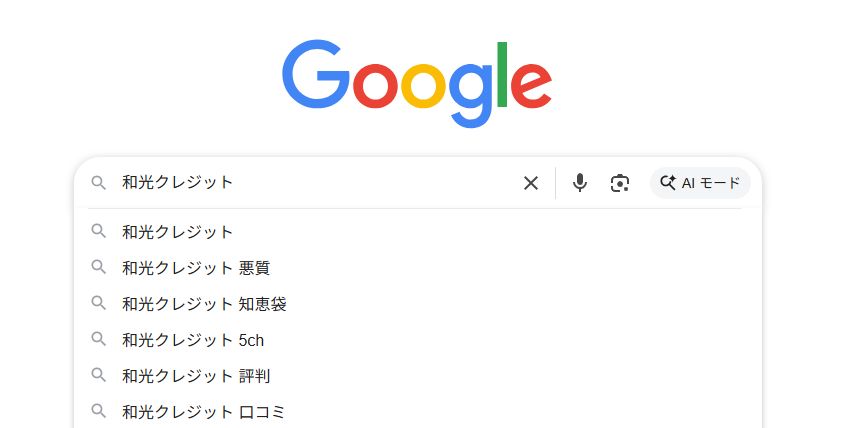Click the search box containing 和光クレジット

(x=320, y=183)
